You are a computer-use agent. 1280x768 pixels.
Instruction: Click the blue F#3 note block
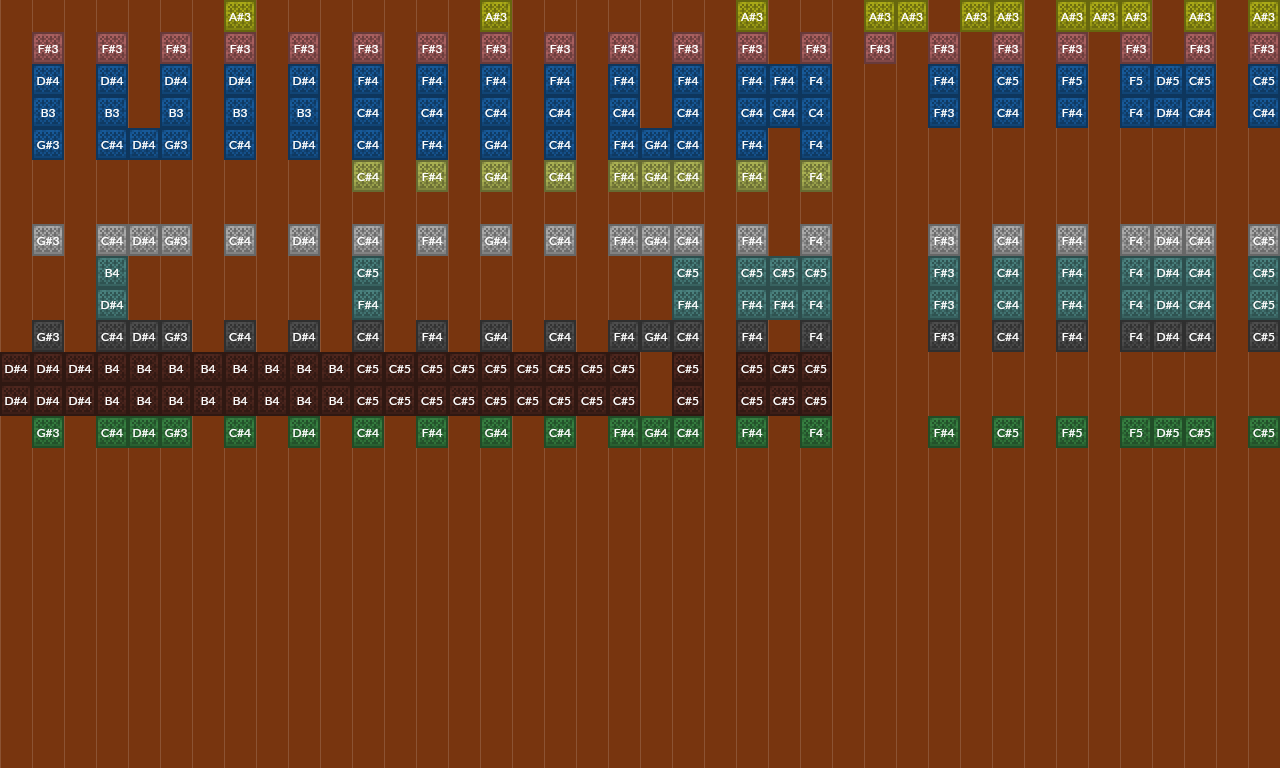[x=944, y=113]
